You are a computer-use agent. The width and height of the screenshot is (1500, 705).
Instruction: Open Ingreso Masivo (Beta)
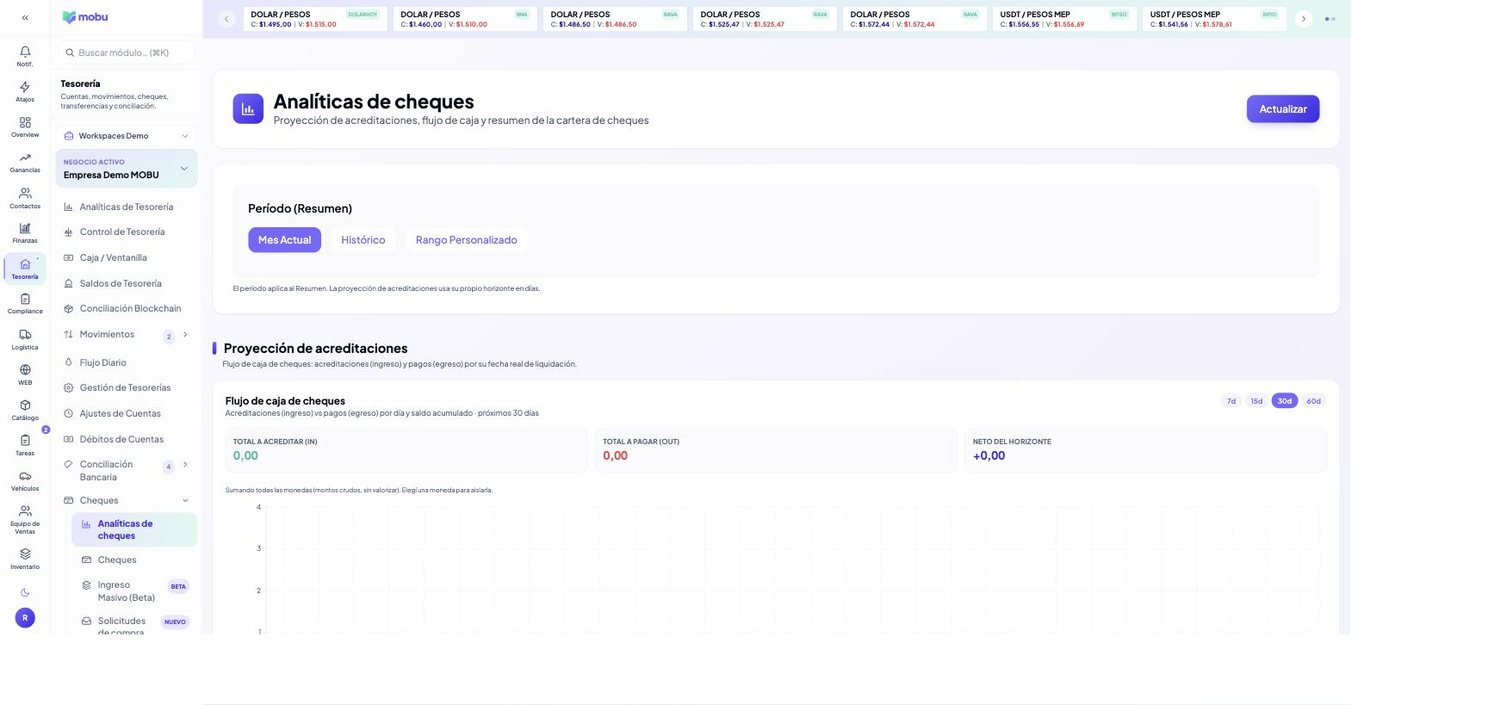point(134,591)
